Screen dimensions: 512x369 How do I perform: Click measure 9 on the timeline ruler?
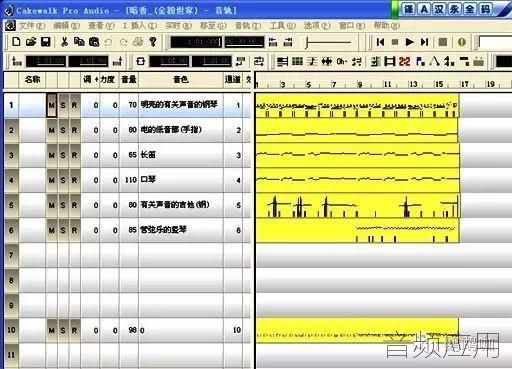point(360,84)
